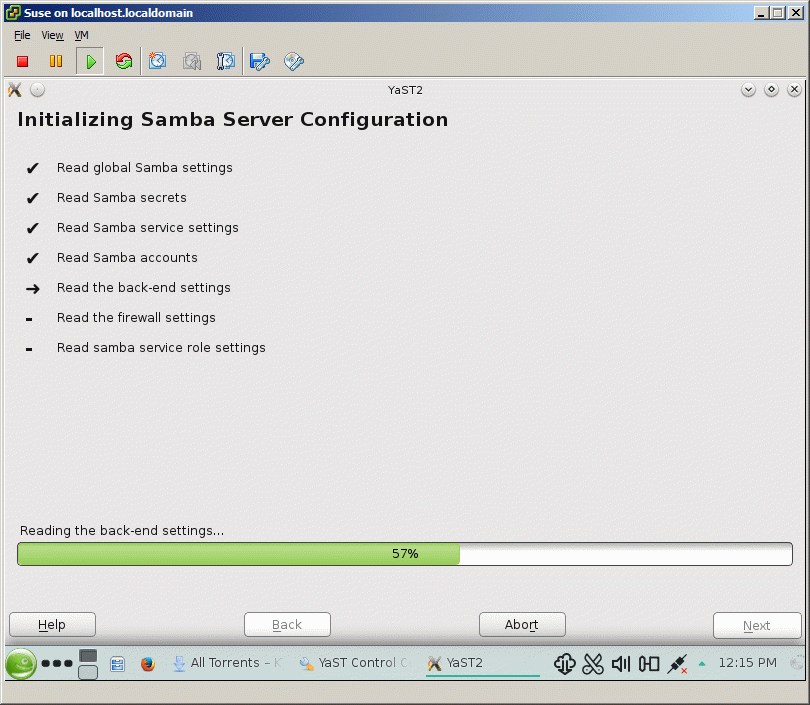Maximize the YaST2 window with the diamond button
Screen dimensions: 810x705
pyautogui.click(x=771, y=90)
